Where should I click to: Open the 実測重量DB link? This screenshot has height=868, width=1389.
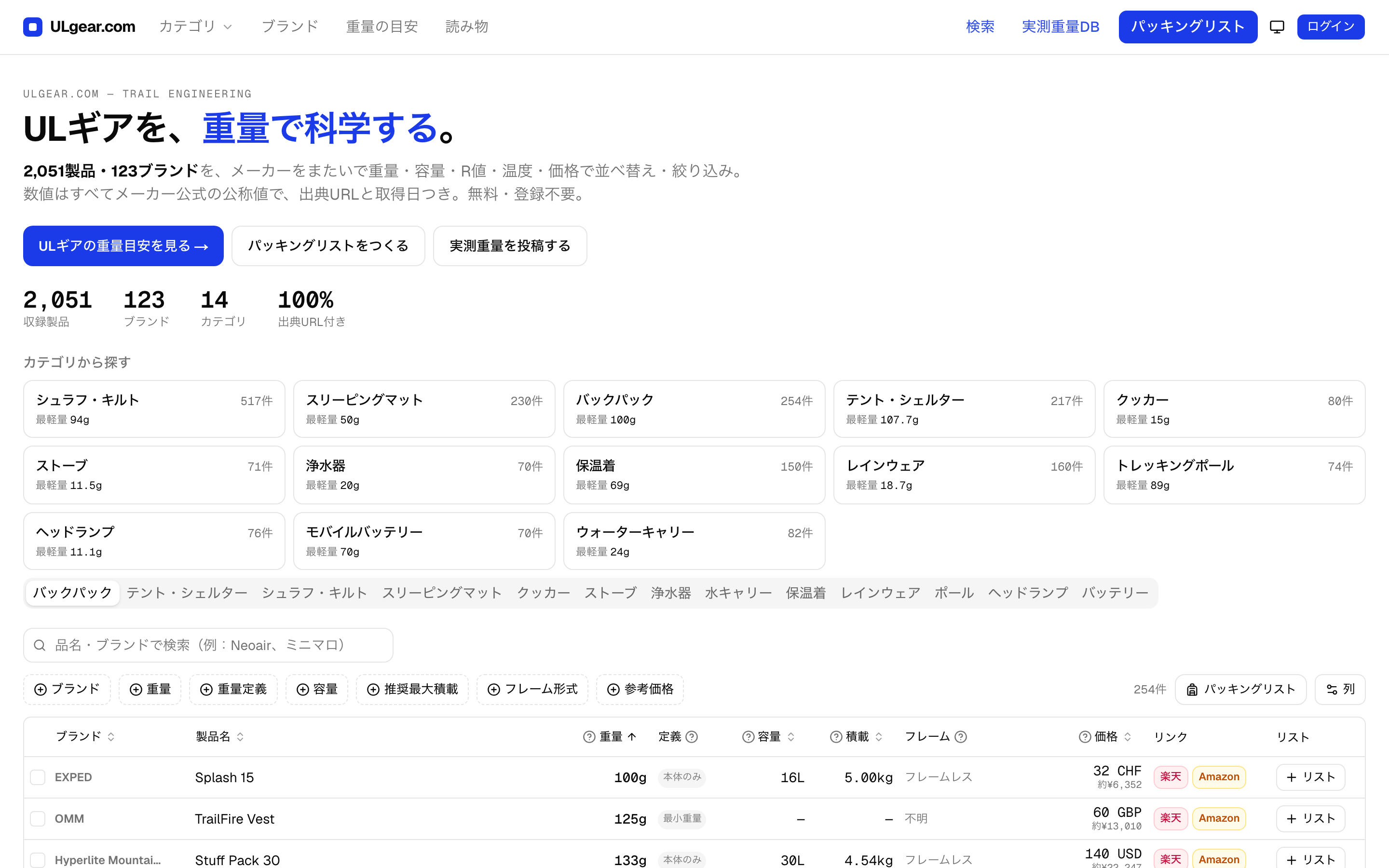tap(1060, 27)
